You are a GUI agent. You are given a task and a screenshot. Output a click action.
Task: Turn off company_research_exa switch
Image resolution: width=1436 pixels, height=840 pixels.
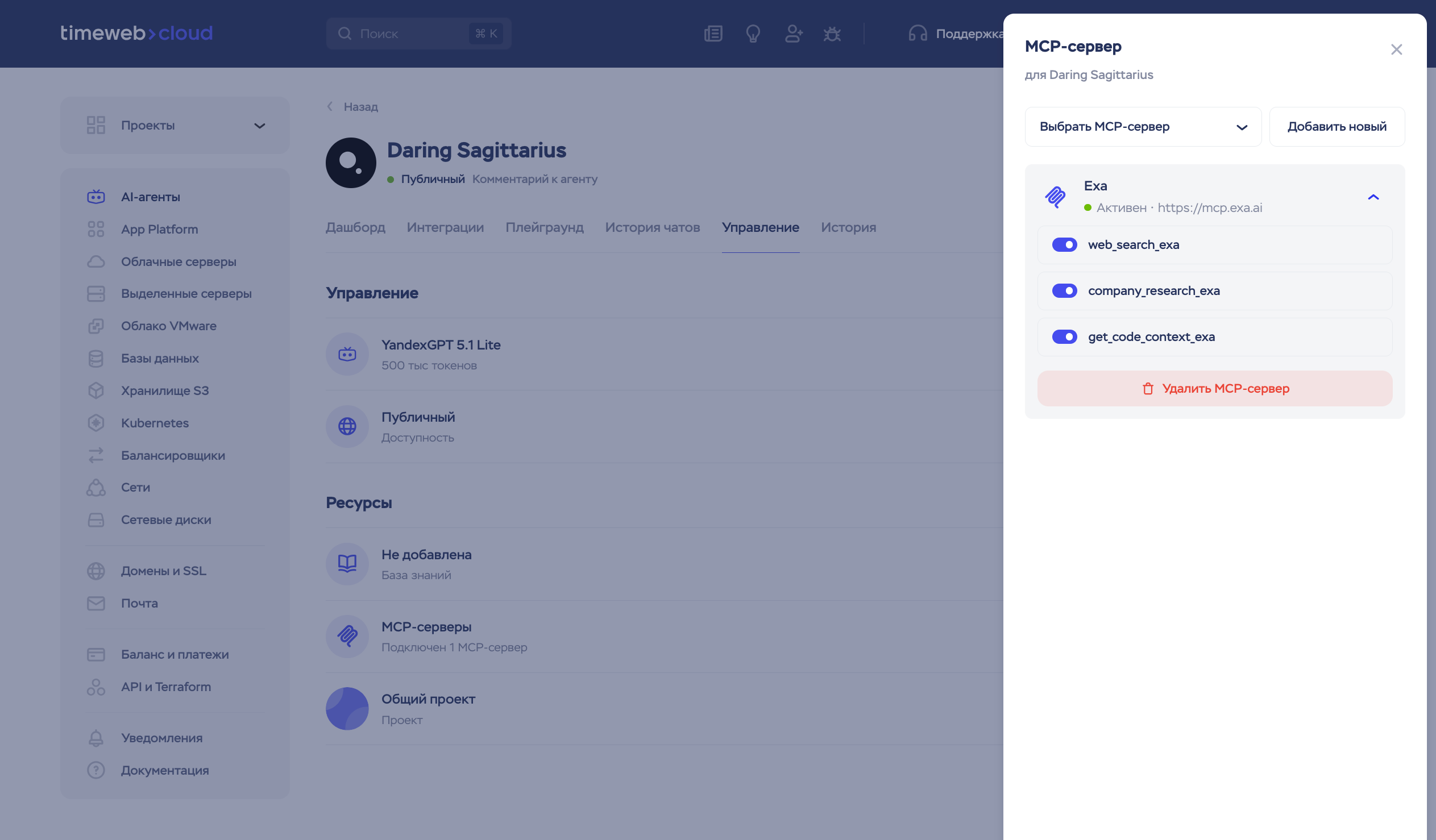pyautogui.click(x=1064, y=290)
